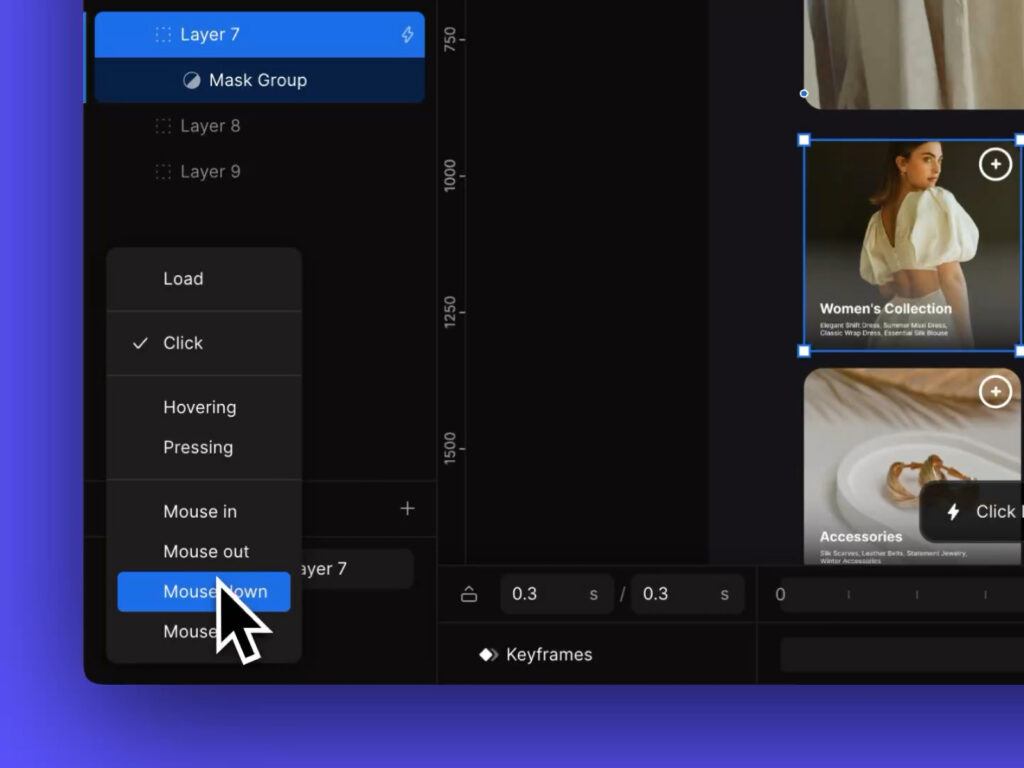
Task: Choose Load from the trigger menu
Action: pyautogui.click(x=183, y=279)
